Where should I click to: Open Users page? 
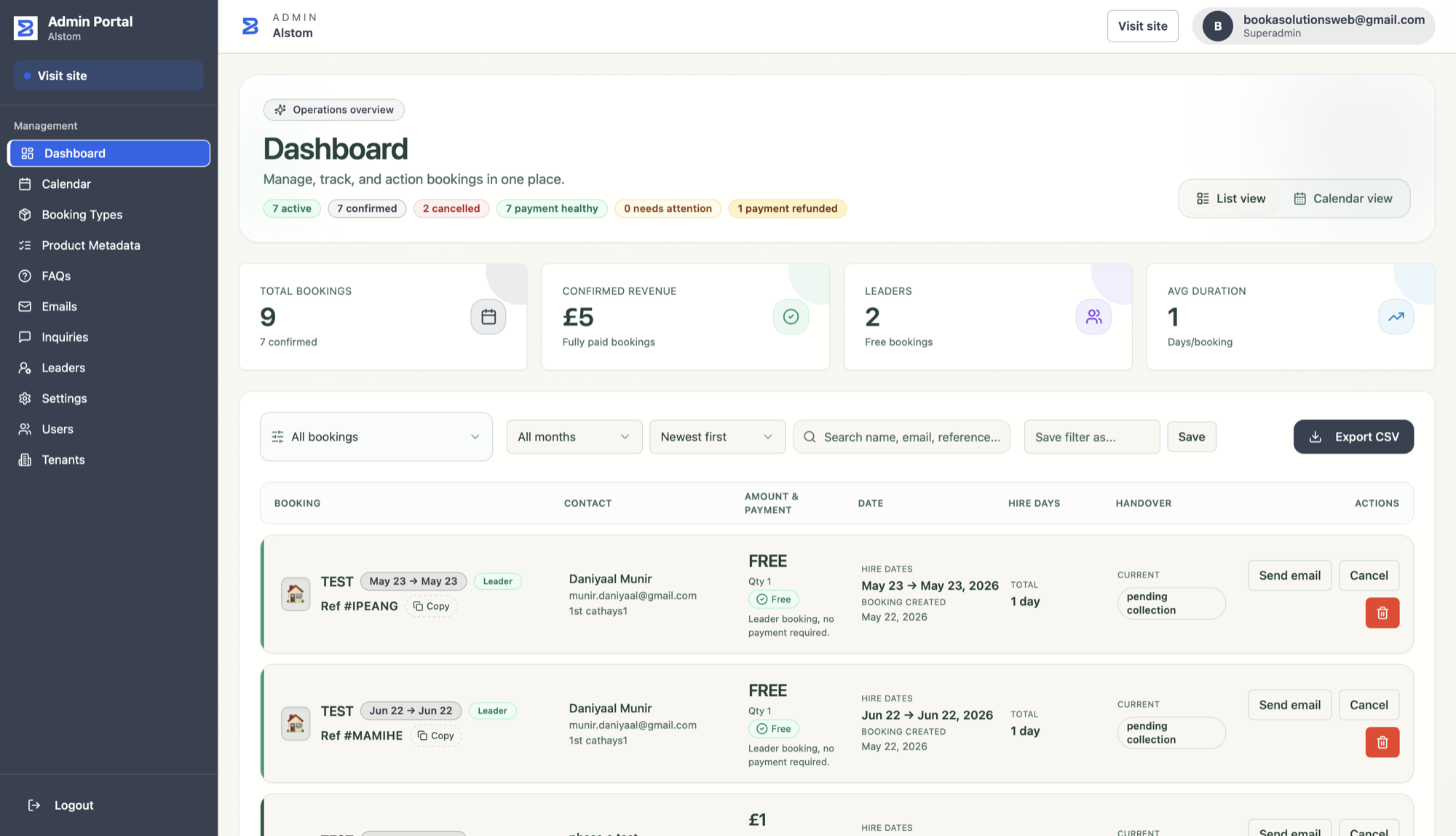108,429
